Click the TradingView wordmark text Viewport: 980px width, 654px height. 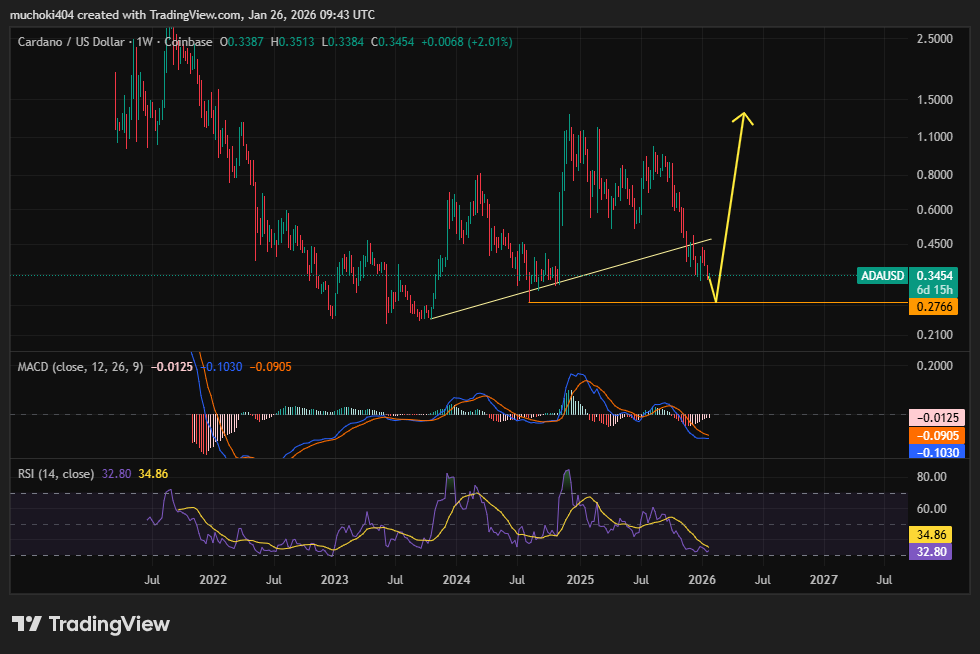(x=109, y=624)
